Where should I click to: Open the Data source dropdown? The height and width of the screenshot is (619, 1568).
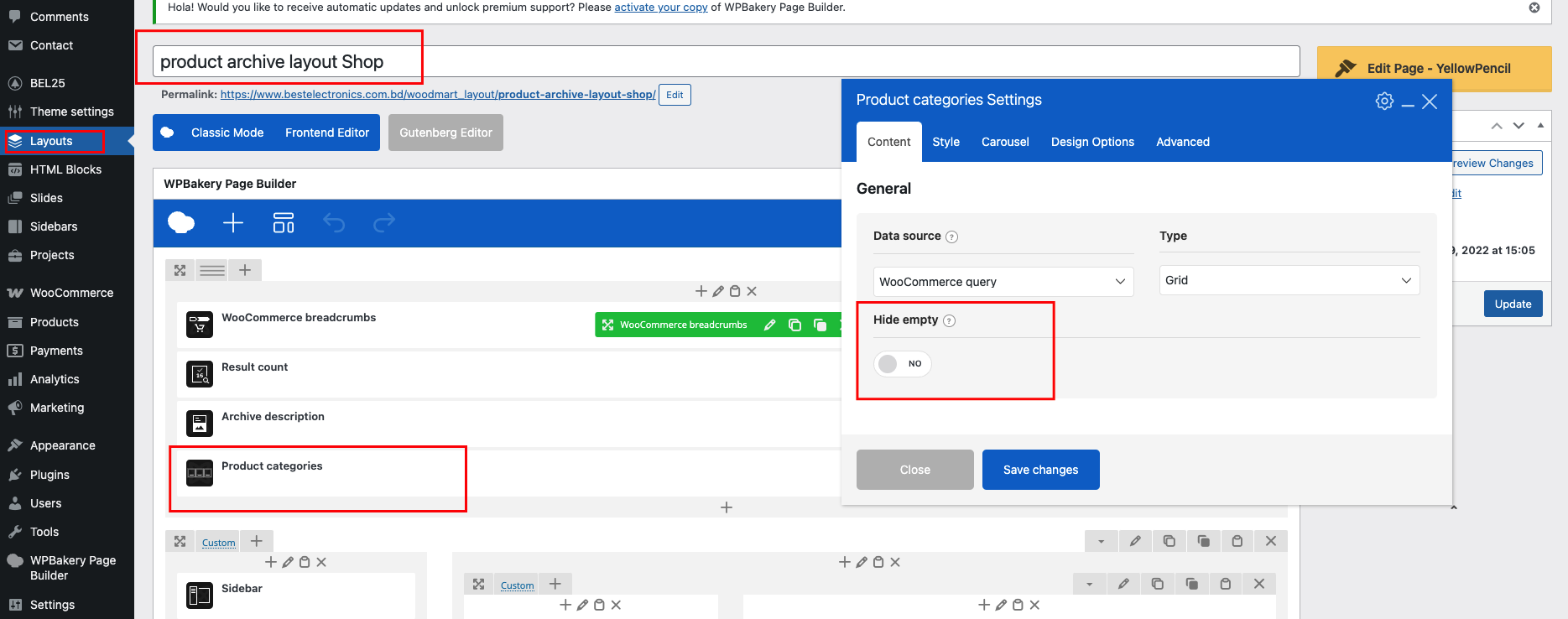click(x=1003, y=282)
